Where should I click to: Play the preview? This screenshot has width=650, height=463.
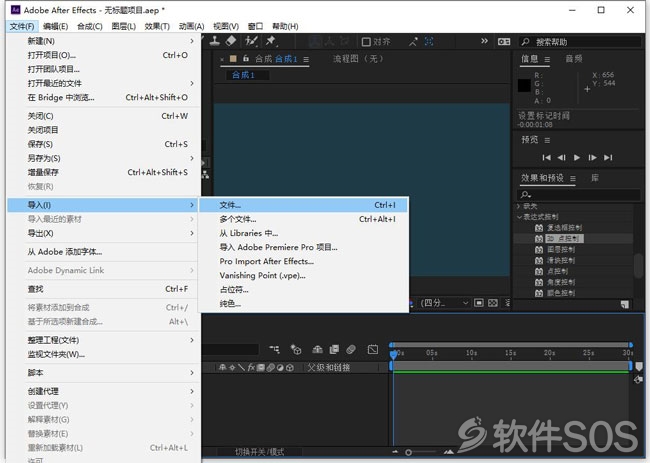pyautogui.click(x=577, y=158)
